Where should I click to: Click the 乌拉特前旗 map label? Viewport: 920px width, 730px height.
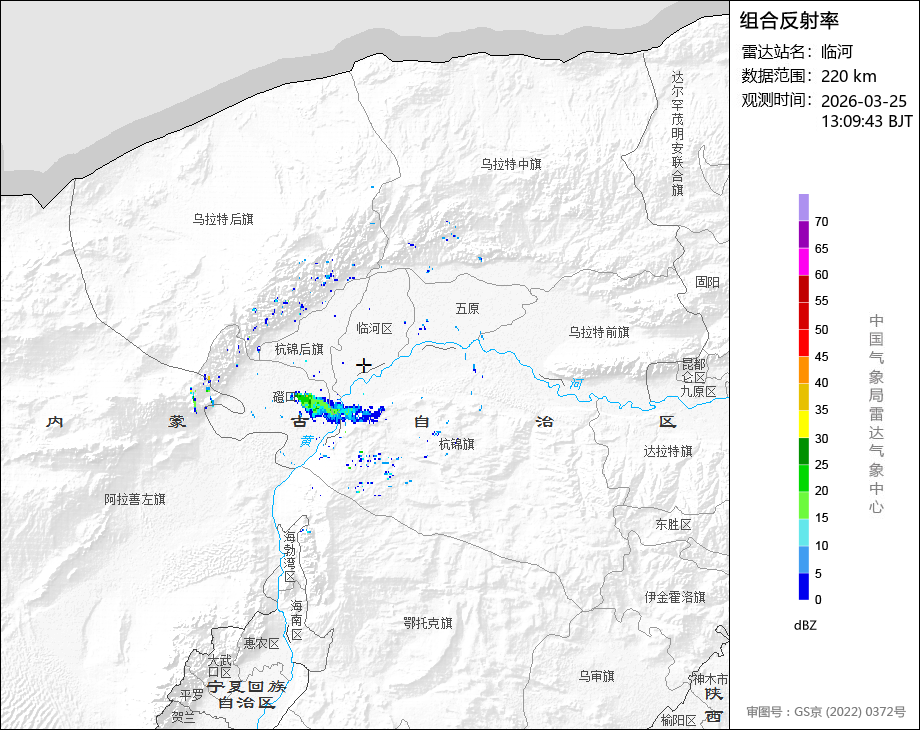tap(599, 332)
